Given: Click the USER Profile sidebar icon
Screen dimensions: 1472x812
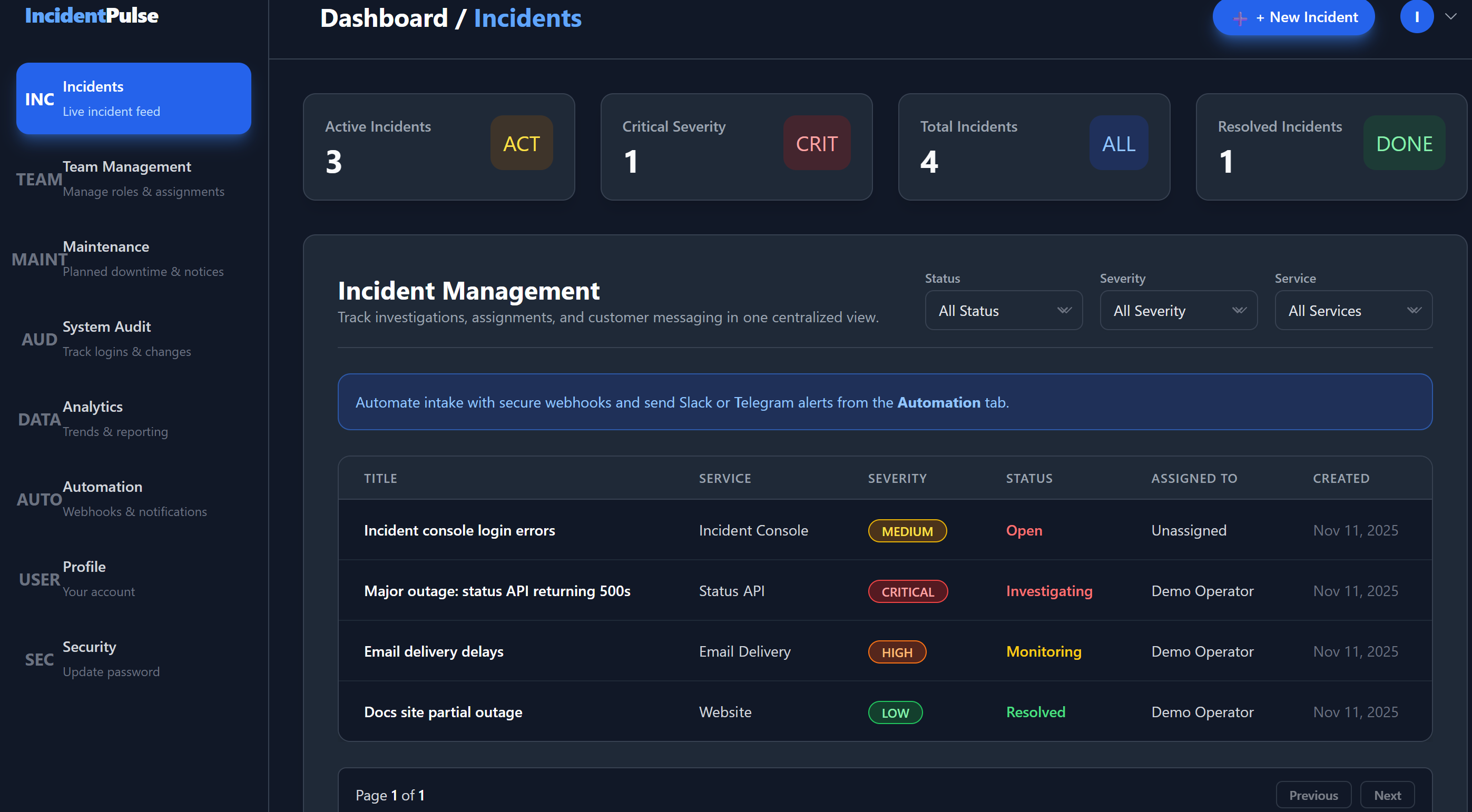Looking at the screenshot, I should 38,579.
